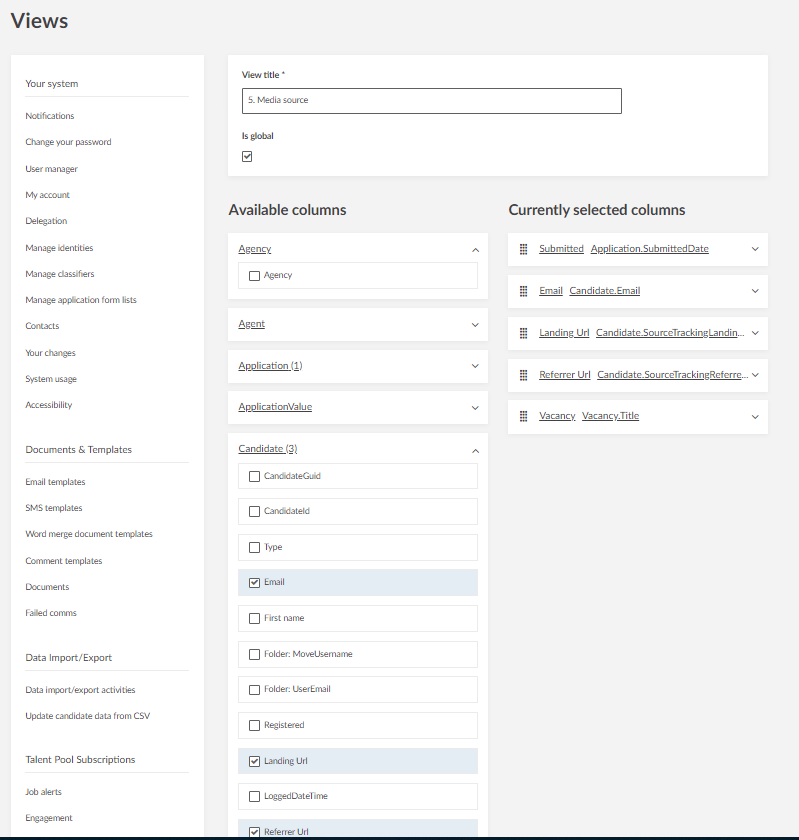Image resolution: width=799 pixels, height=840 pixels.
Task: Collapse the Agency section chevron
Action: coord(475,250)
